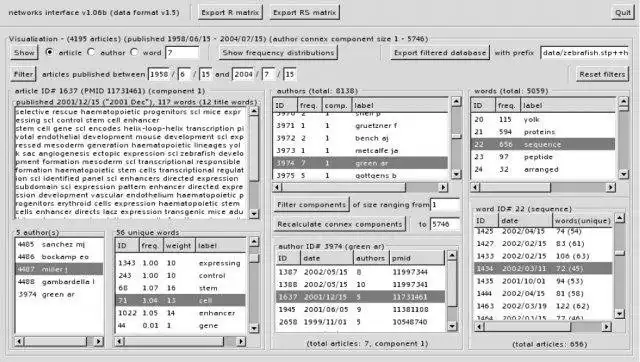Click the scroll right arrow under authors list
Image resolution: width=640 pixels, height=362 pixels.
point(443,187)
